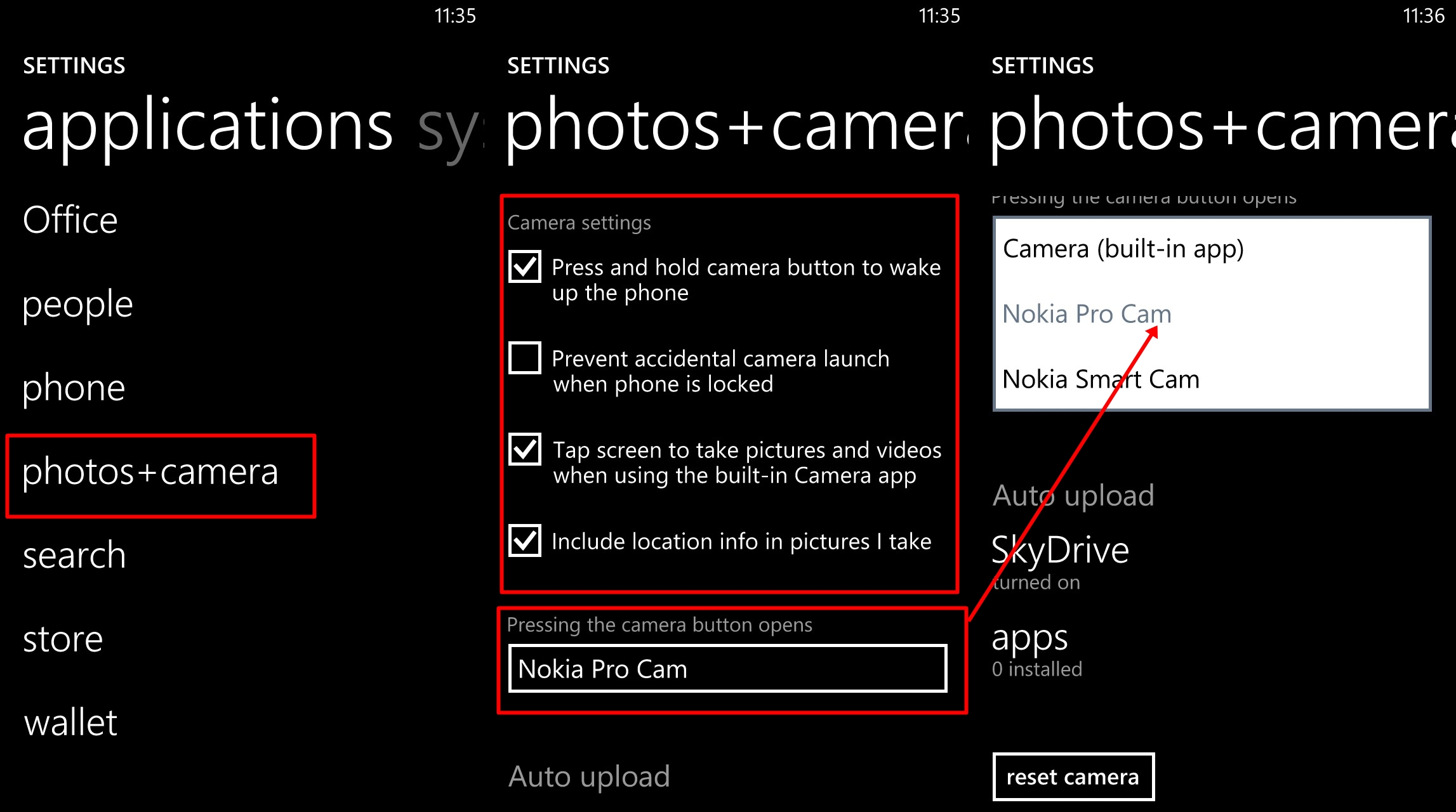Click 'Auto upload' heading in middle screen
The width and height of the screenshot is (1456, 812).
point(589,776)
